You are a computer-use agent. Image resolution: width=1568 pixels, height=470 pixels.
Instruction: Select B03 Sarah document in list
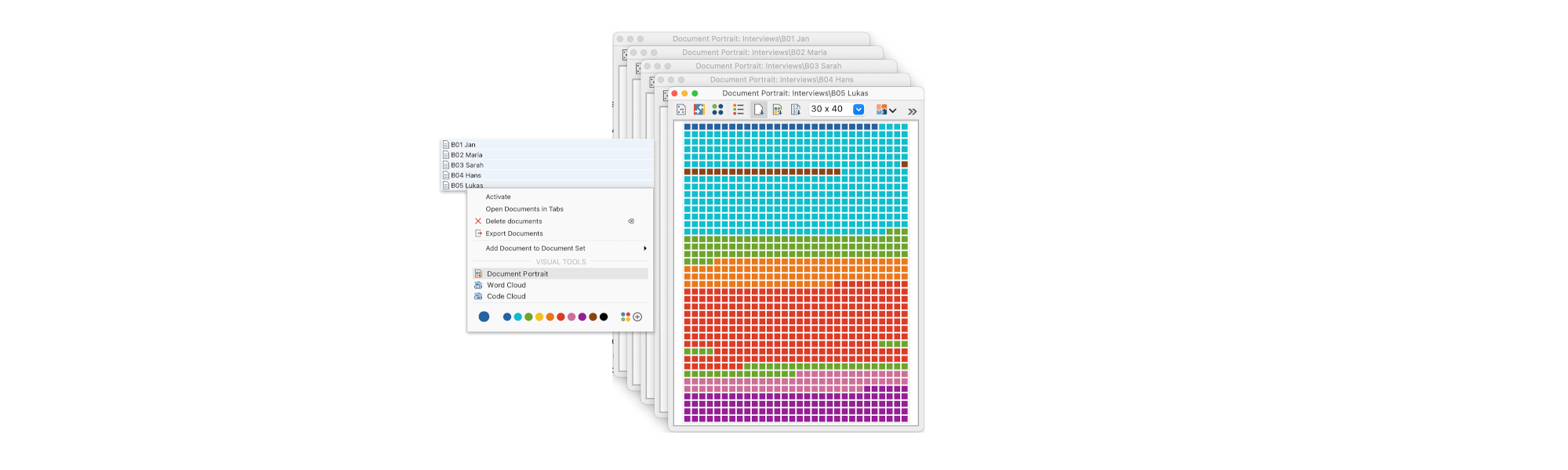pyautogui.click(x=467, y=165)
